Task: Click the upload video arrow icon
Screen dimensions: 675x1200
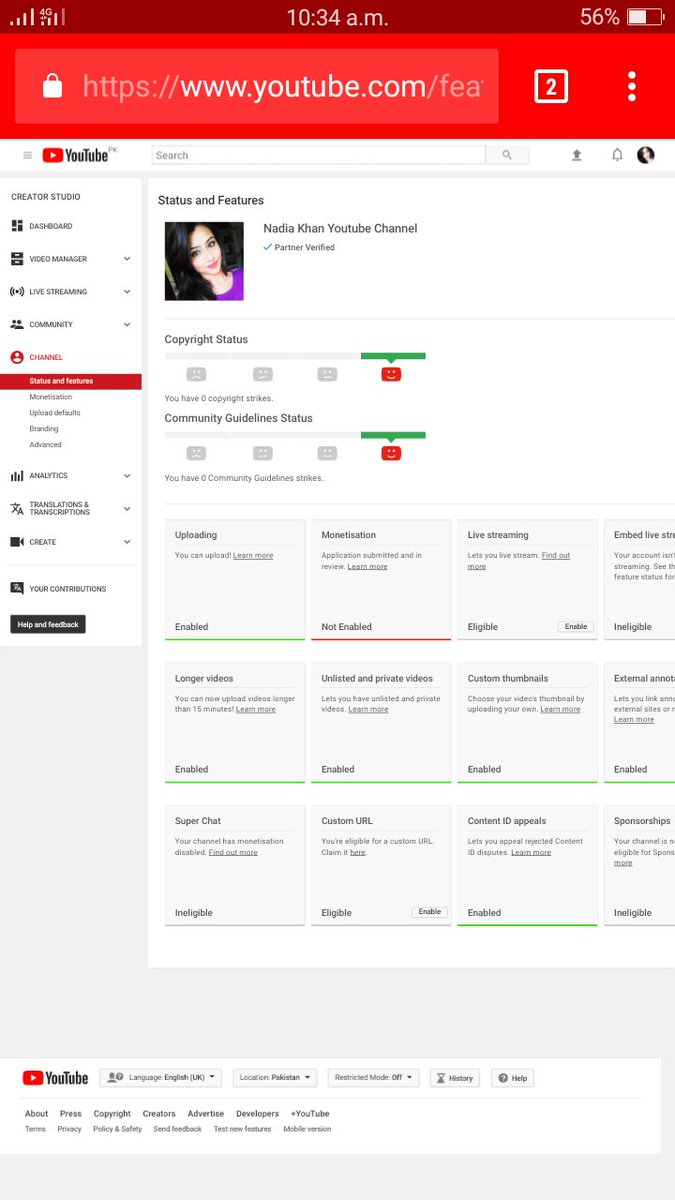Action: click(x=577, y=155)
